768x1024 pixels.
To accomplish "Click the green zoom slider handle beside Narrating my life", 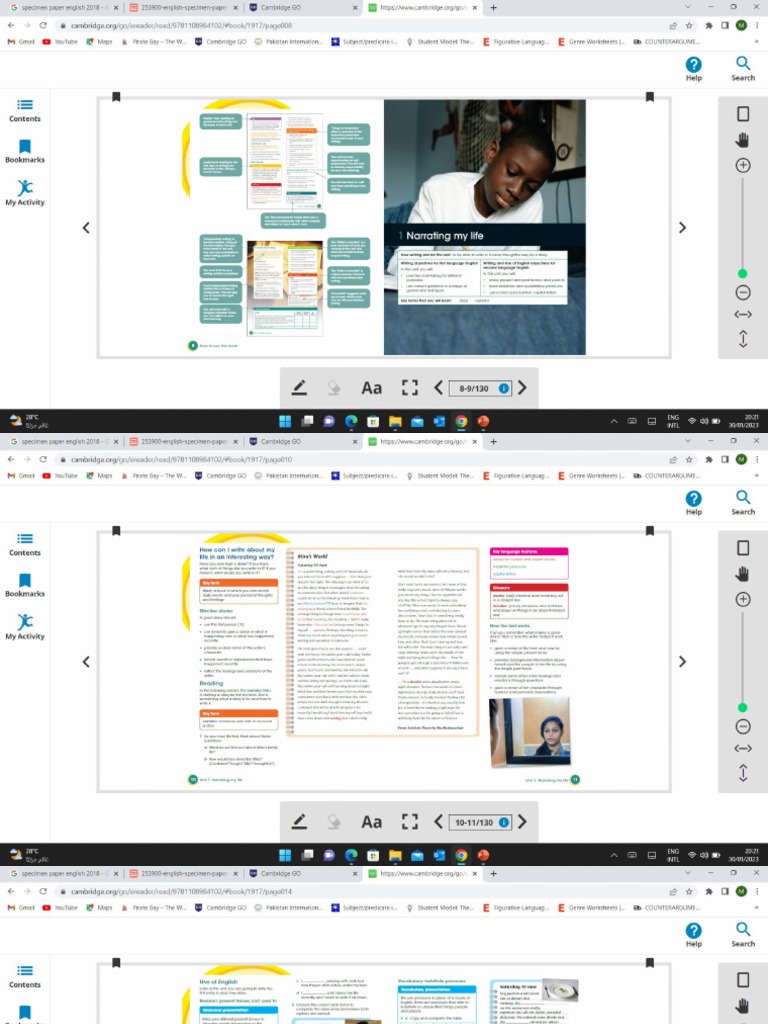I will click(x=743, y=274).
